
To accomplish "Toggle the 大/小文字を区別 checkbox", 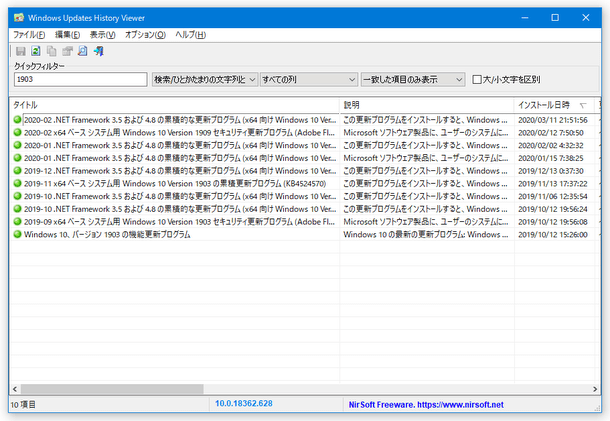I will click(x=477, y=79).
